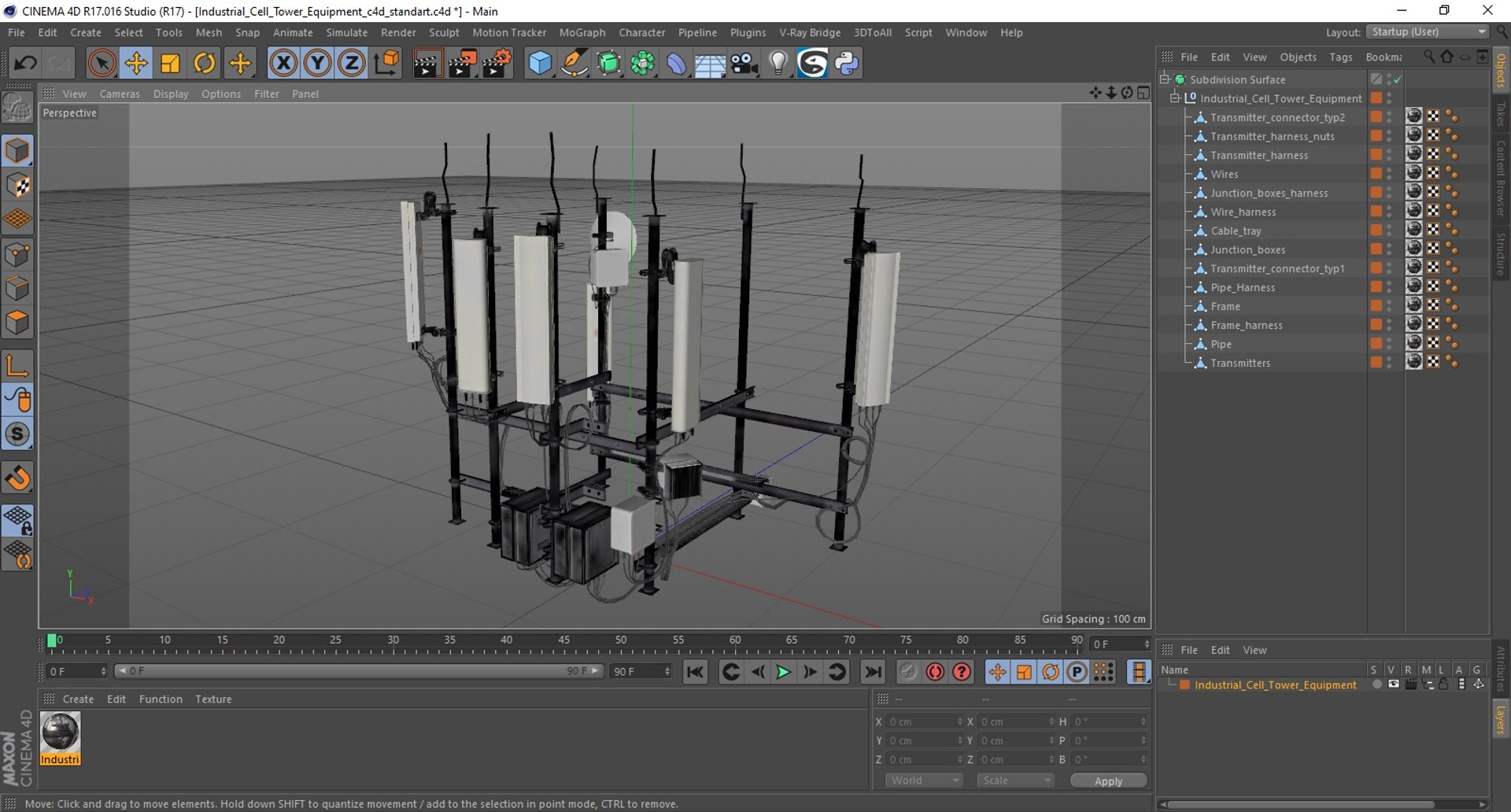Toggle X axis lock
Screen dimensions: 1511x812
pos(283,63)
